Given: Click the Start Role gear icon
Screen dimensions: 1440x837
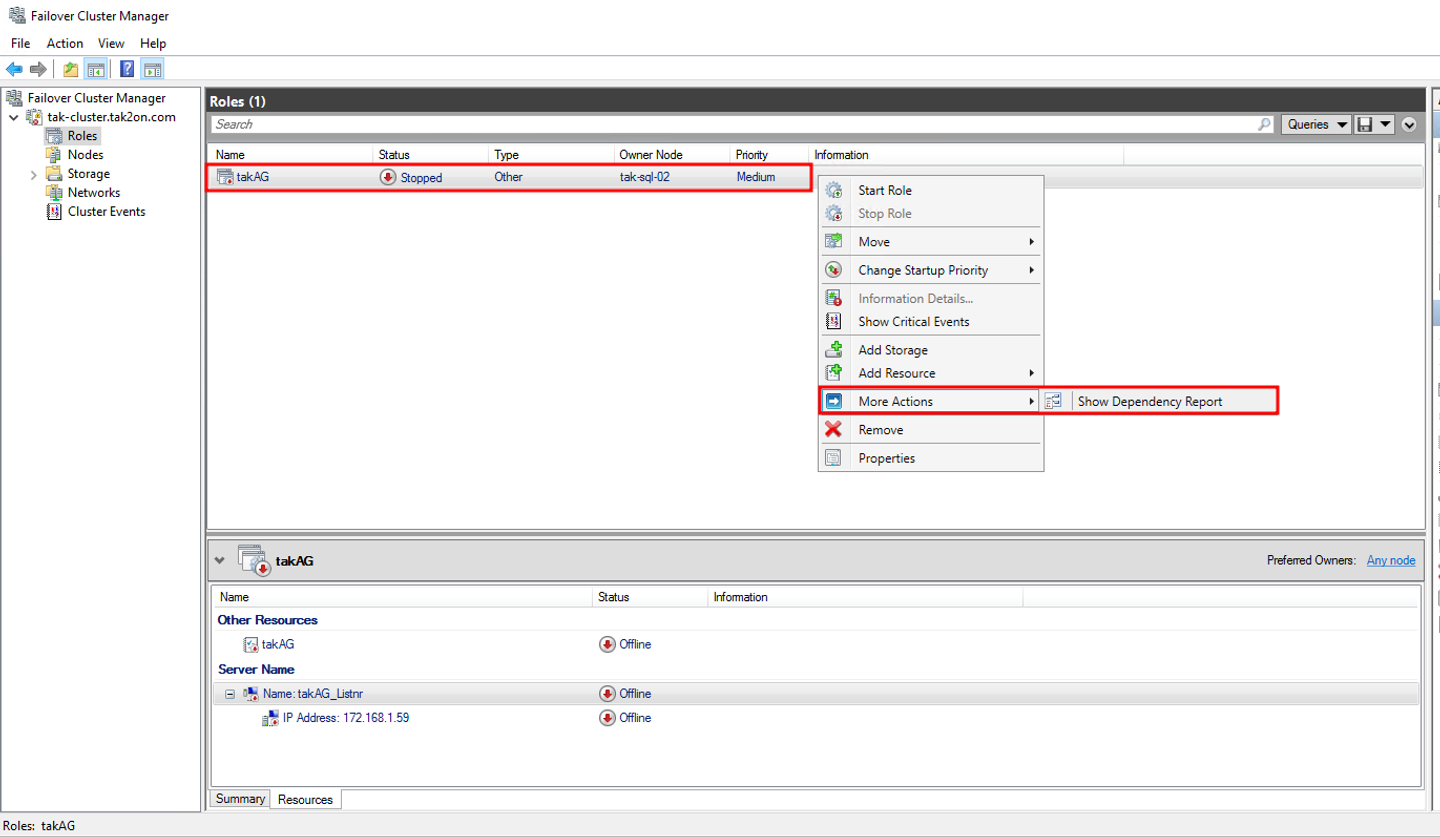Looking at the screenshot, I should [833, 190].
